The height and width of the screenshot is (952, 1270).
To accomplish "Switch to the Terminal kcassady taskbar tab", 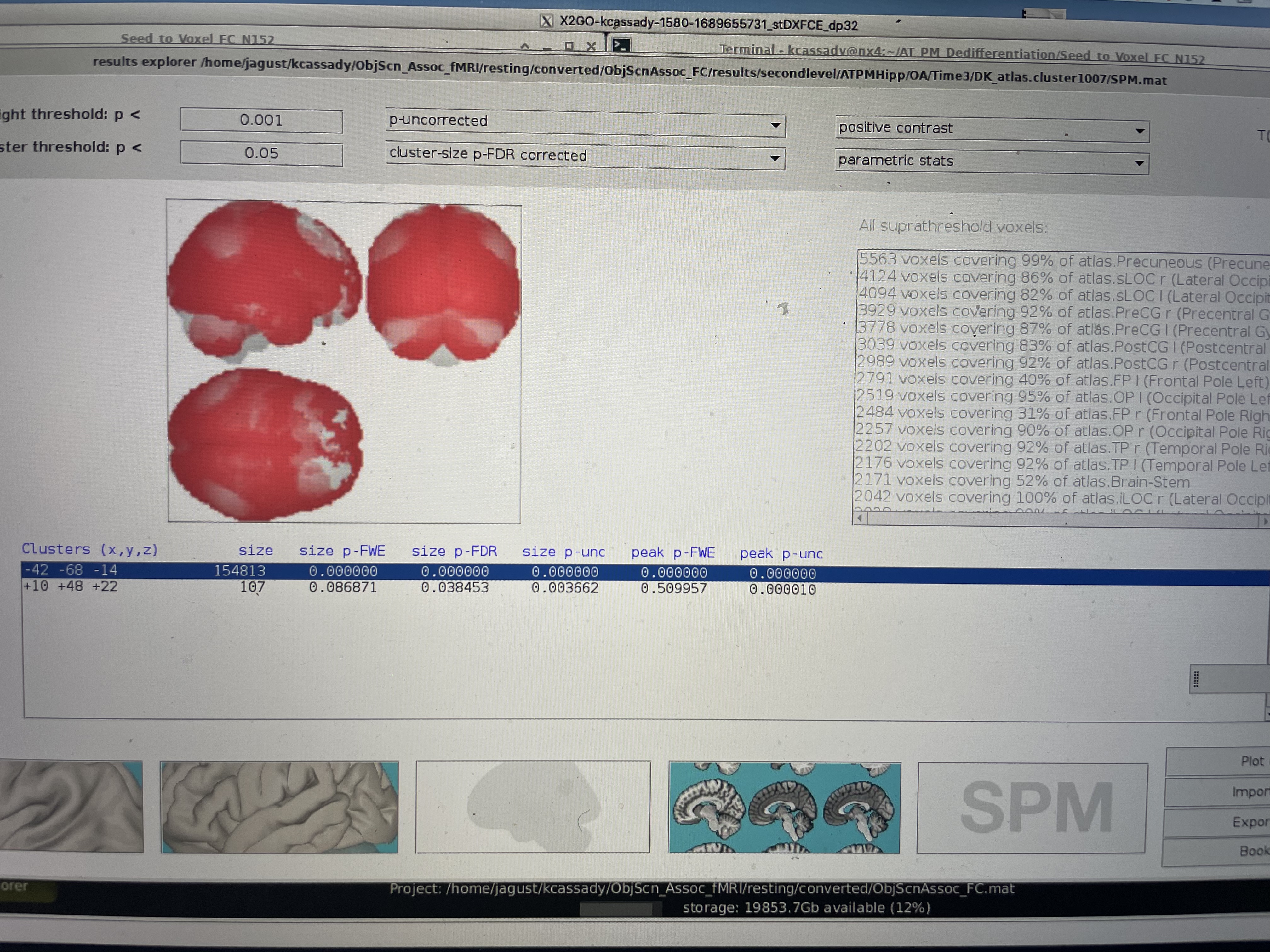I will click(x=962, y=53).
